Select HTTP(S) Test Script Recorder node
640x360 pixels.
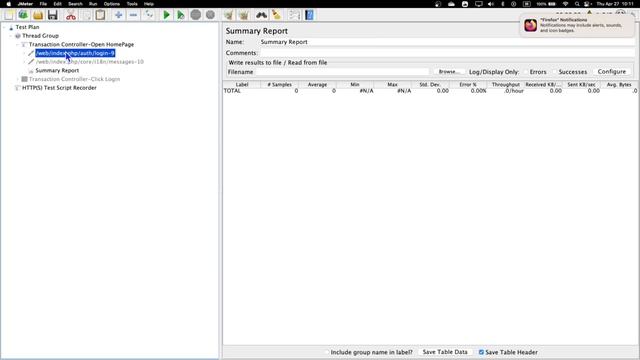coord(59,87)
